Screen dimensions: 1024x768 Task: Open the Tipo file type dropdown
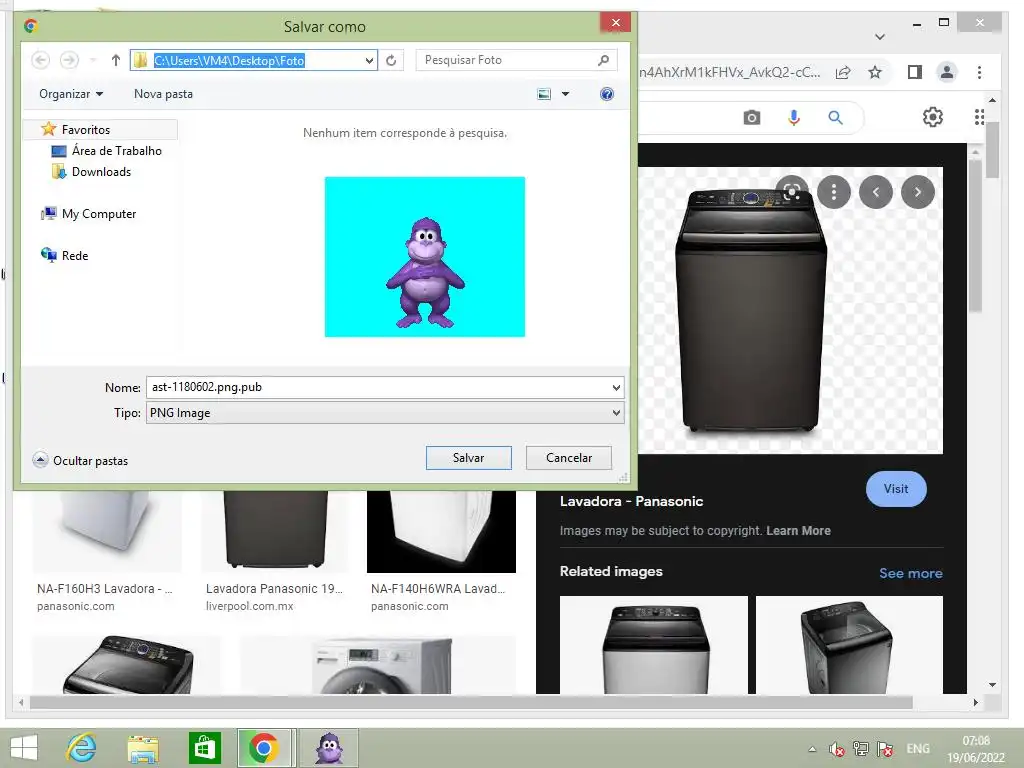point(616,413)
